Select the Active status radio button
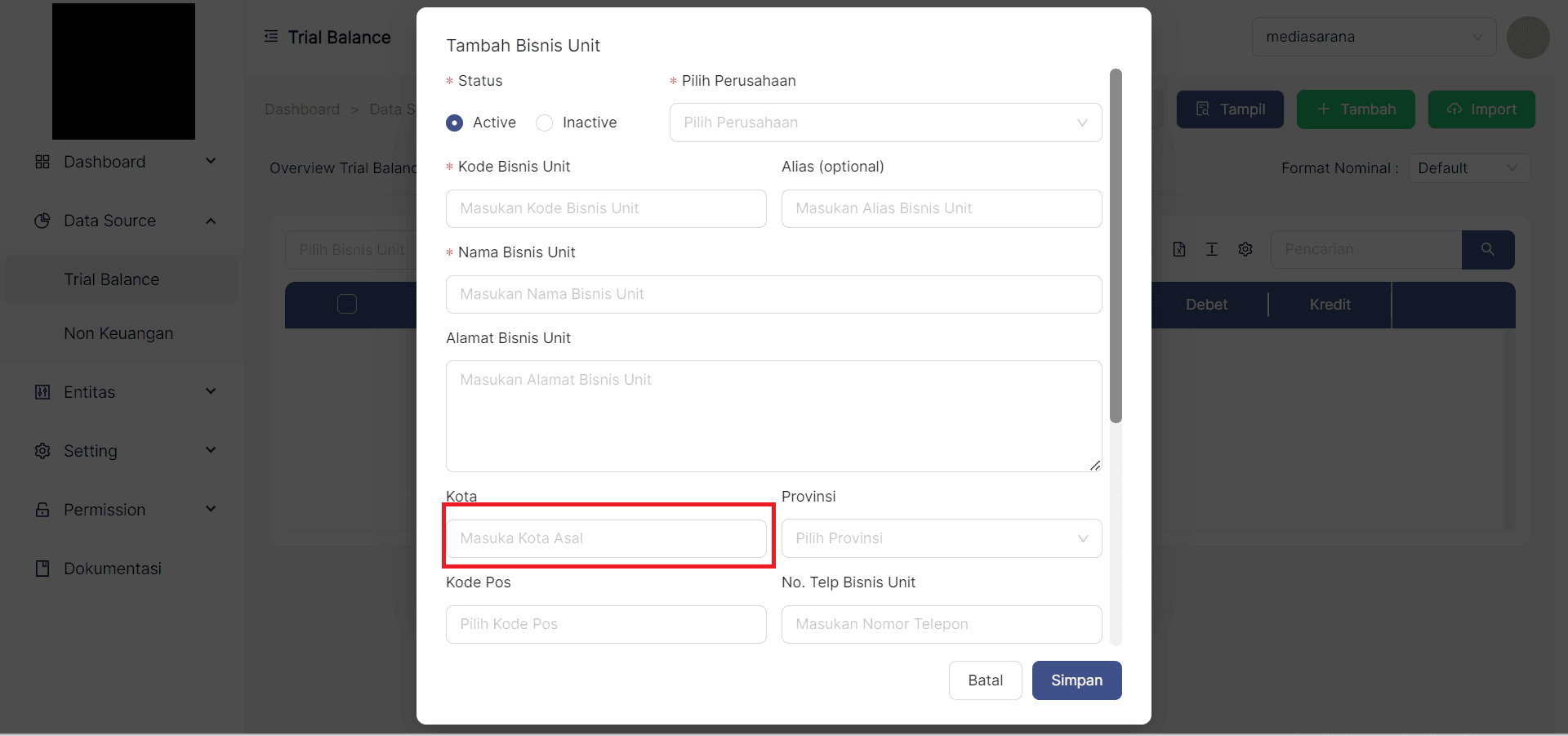The width and height of the screenshot is (1568, 736). tap(455, 123)
